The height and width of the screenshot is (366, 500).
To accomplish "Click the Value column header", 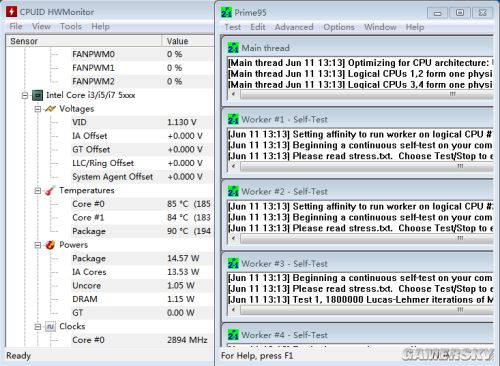I will (188, 41).
